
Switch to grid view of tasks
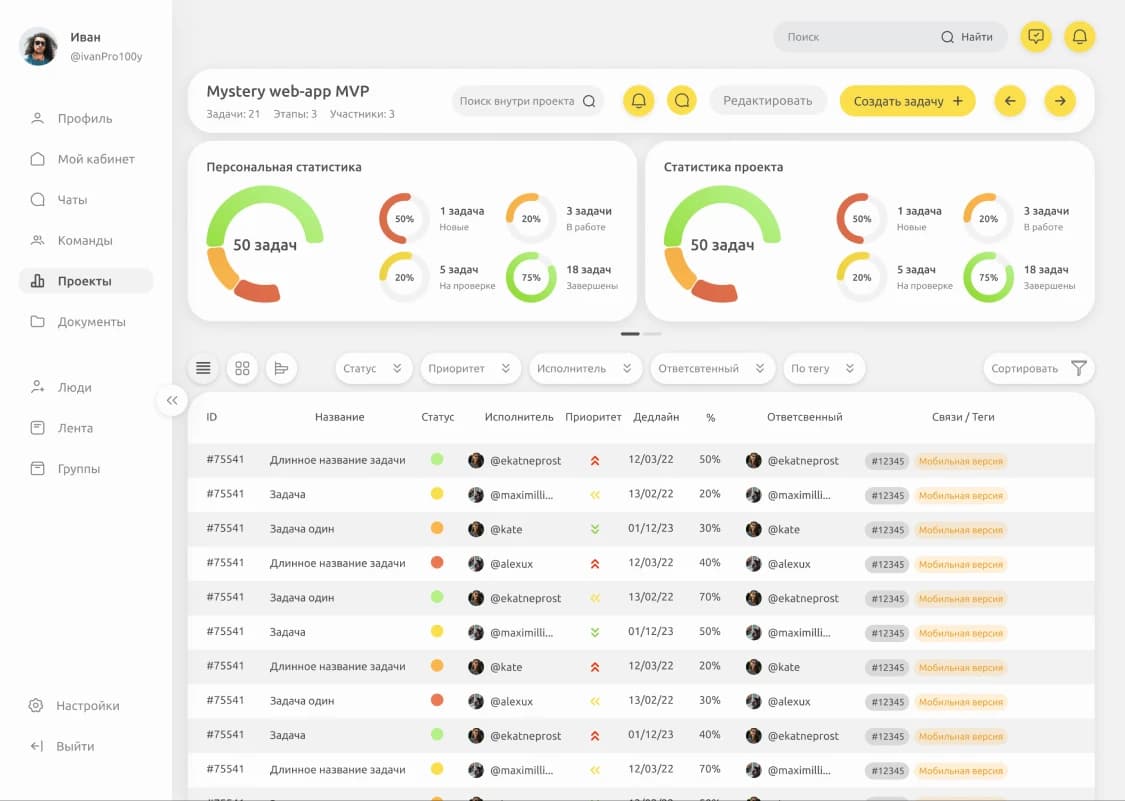[x=242, y=368]
